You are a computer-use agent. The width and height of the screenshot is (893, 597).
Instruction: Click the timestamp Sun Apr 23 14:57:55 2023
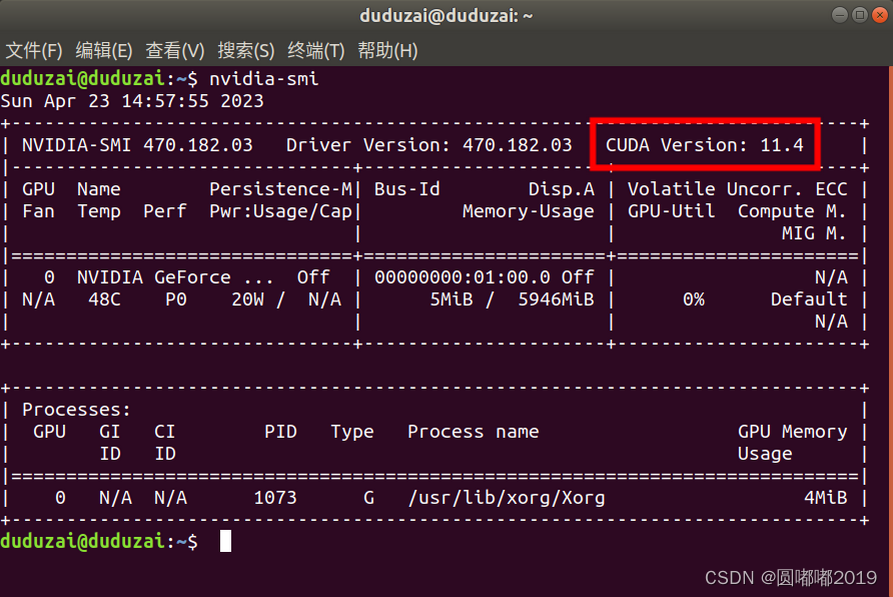(132, 101)
